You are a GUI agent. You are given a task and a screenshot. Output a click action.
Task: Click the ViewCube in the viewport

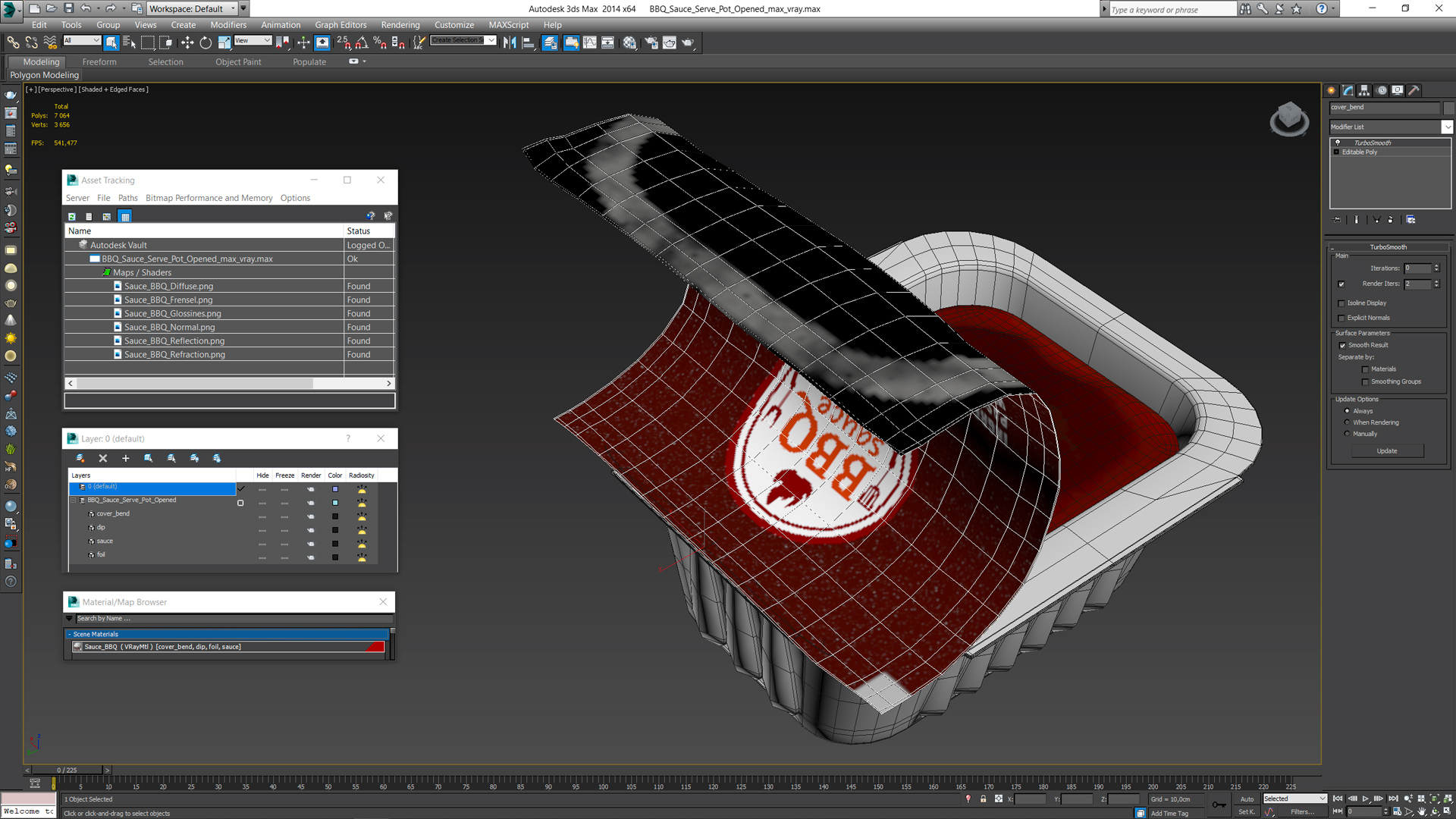(1289, 118)
